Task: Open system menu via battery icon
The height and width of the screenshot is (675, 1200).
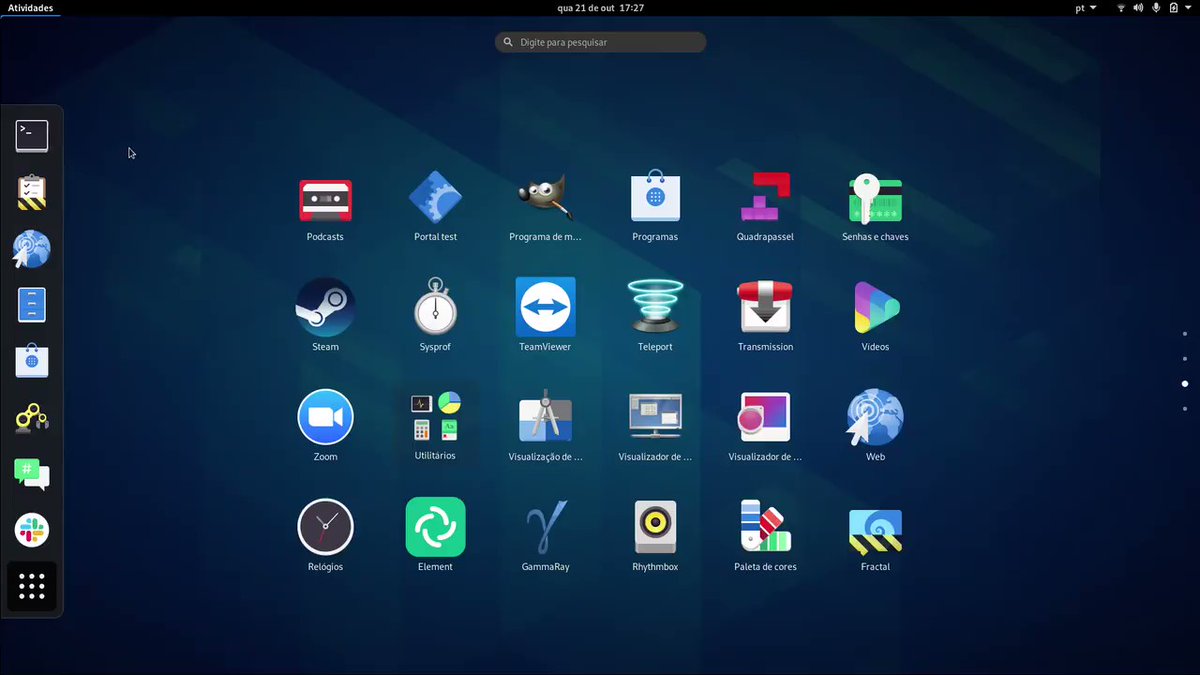Action: 1174,8
